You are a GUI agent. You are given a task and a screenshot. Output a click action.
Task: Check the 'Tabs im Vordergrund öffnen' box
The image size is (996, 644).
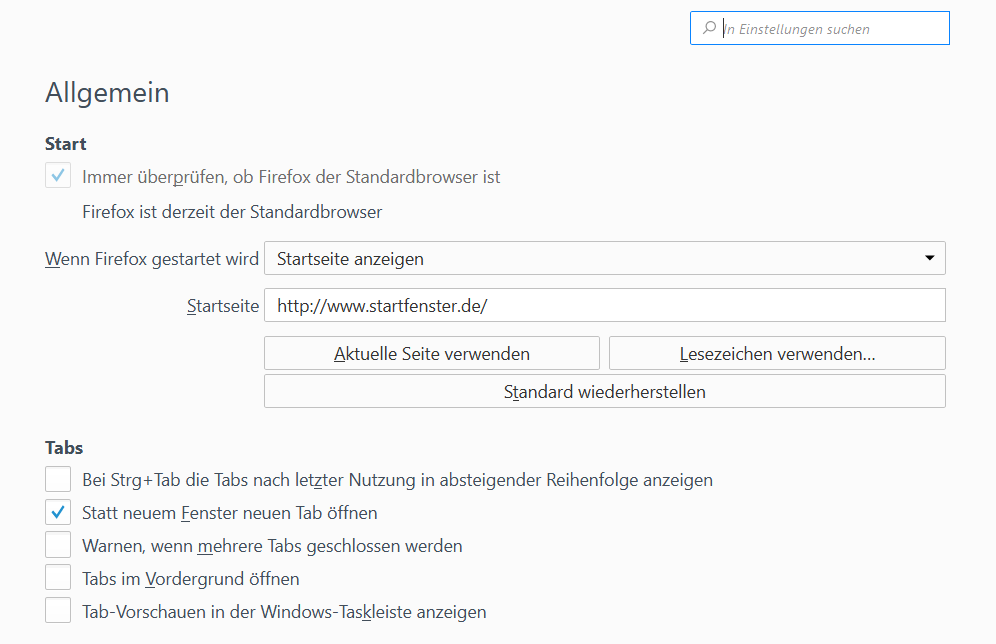coord(58,579)
